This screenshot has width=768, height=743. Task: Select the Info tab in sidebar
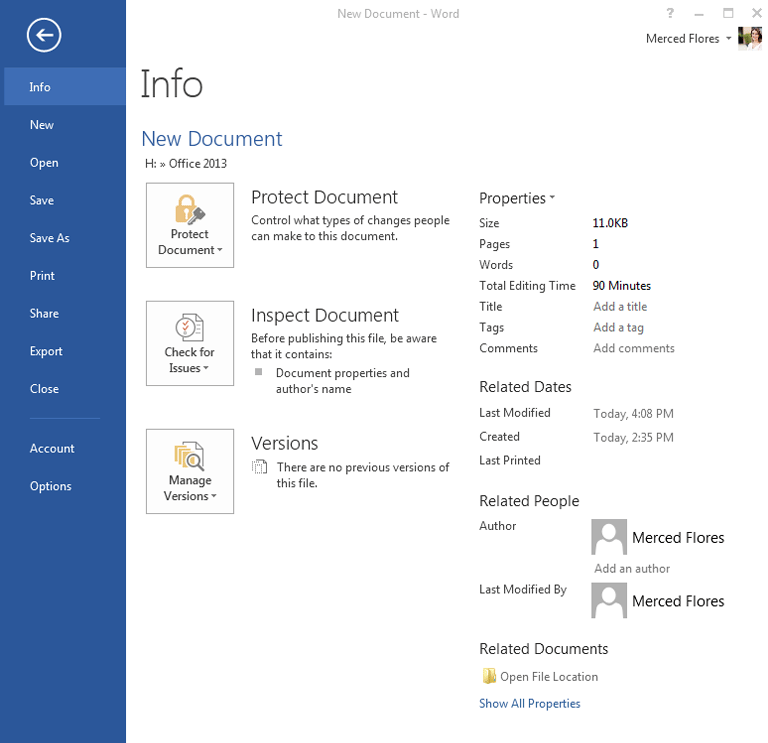(x=65, y=87)
